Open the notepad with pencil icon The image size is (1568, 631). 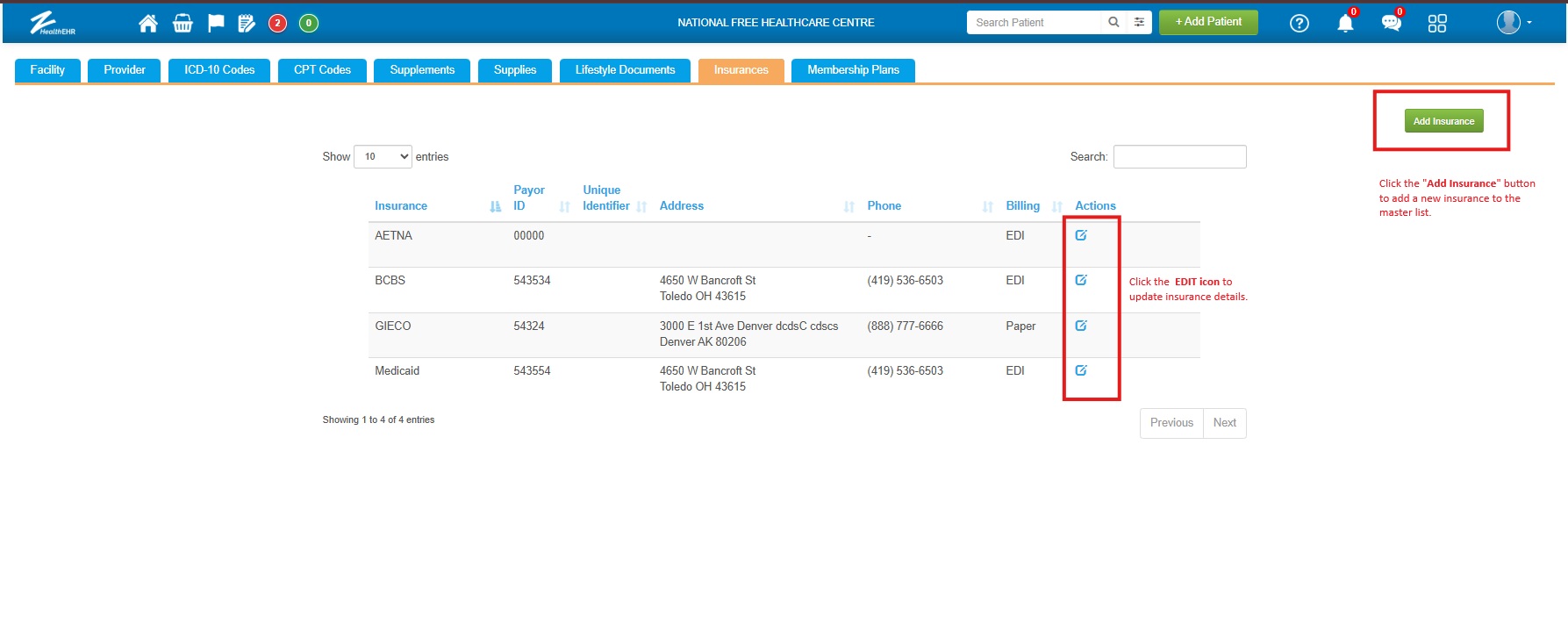point(247,24)
